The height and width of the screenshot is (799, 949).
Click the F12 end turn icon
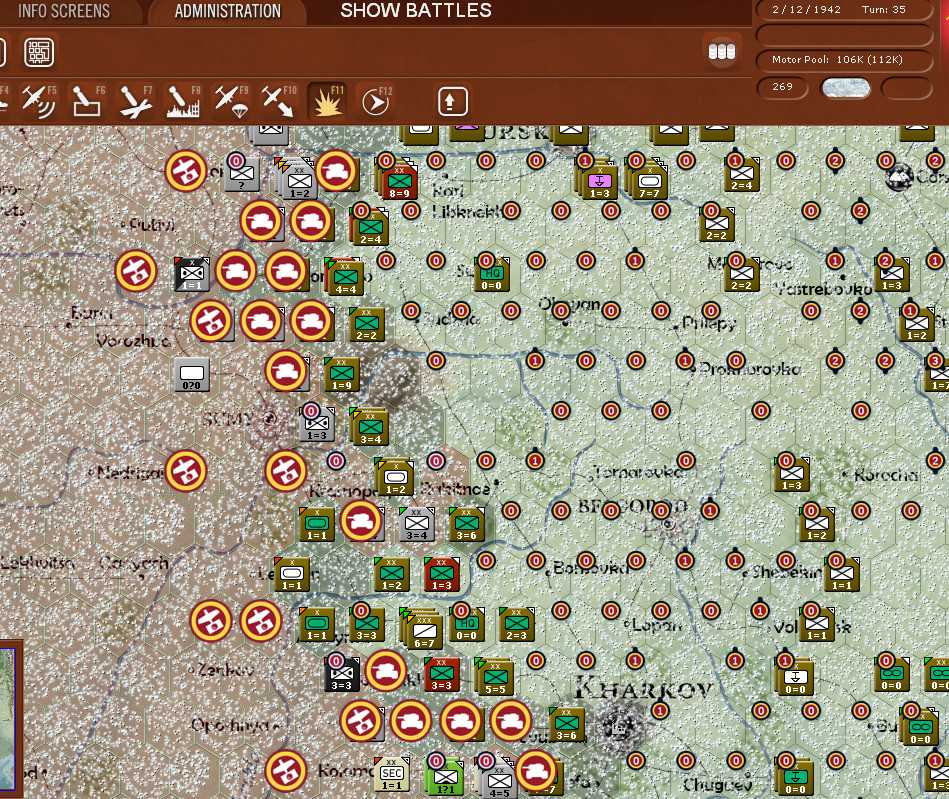376,101
